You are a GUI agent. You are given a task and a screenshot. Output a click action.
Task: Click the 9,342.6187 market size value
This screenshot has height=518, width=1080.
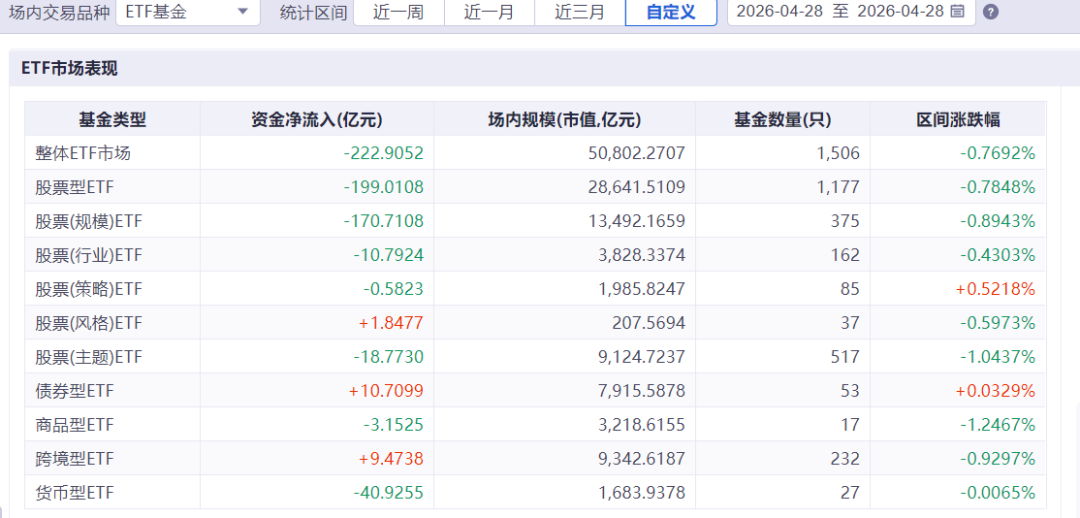641,459
